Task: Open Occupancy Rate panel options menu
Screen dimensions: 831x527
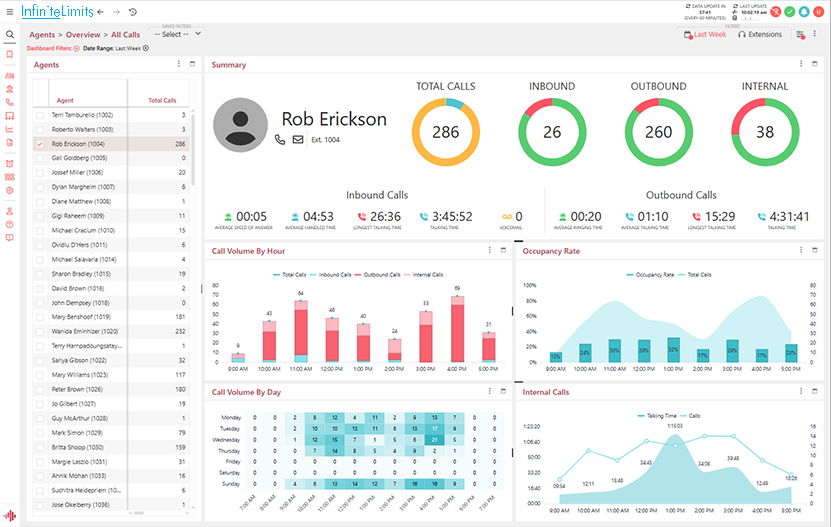Action: pyautogui.click(x=801, y=250)
